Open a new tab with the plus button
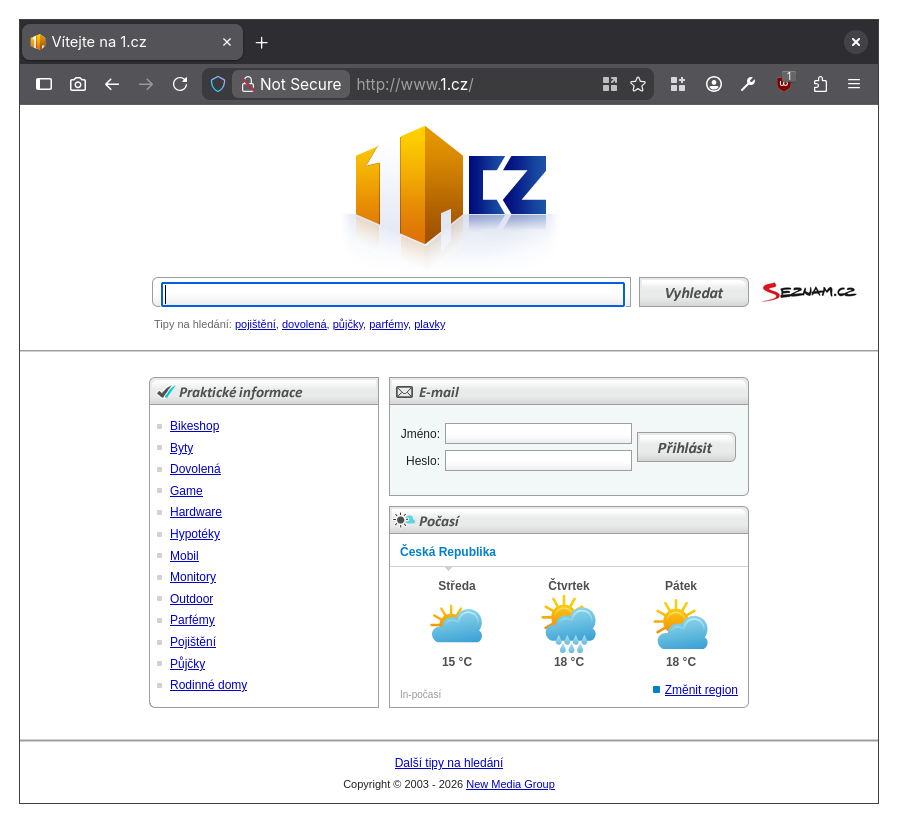This screenshot has width=898, height=823. 262,42
